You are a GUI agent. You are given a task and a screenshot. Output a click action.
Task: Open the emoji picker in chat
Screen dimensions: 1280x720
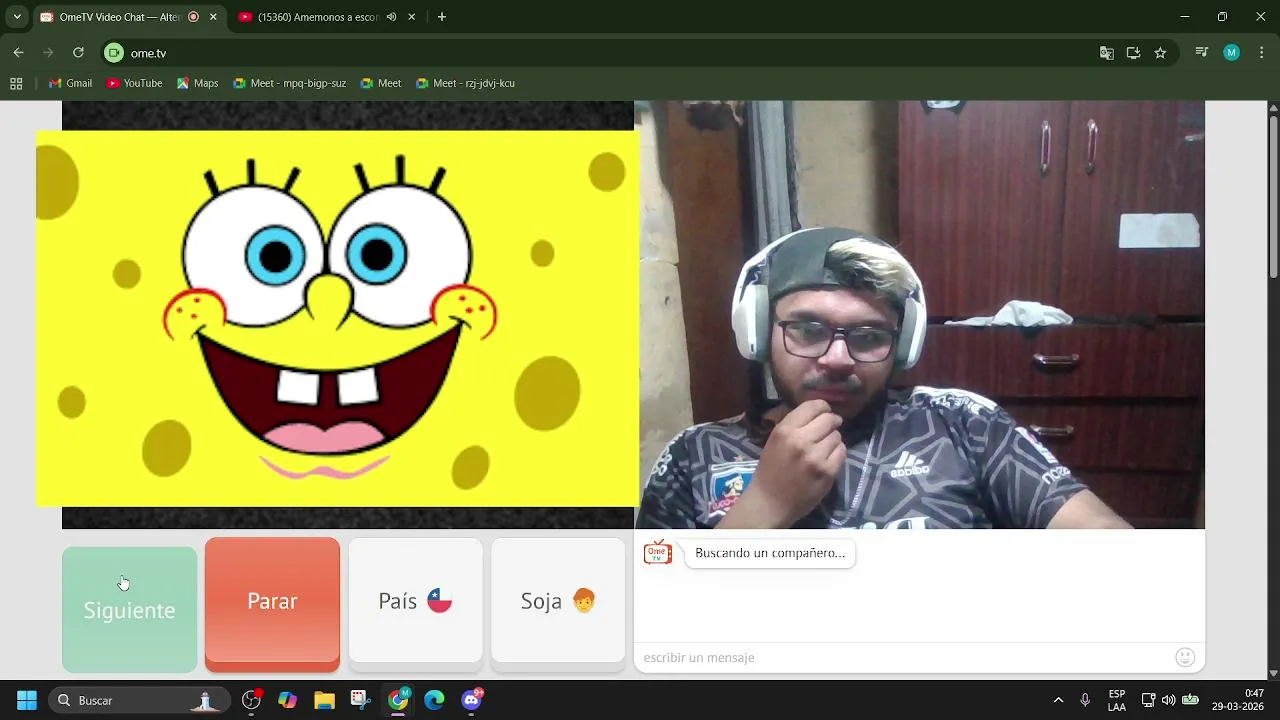pyautogui.click(x=1185, y=657)
